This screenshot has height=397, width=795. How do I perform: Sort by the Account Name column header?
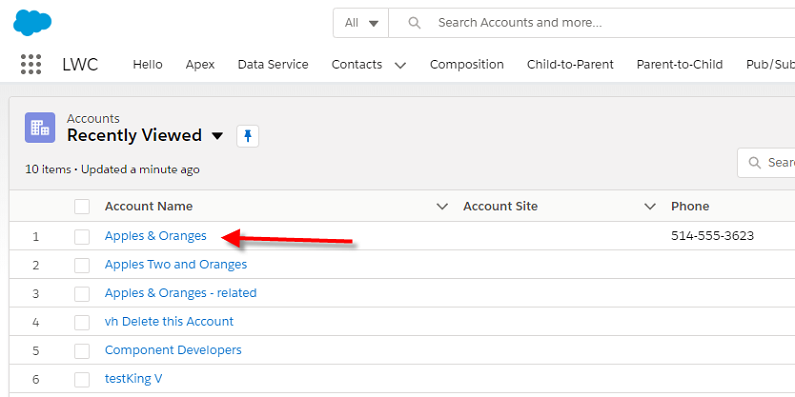click(x=149, y=206)
